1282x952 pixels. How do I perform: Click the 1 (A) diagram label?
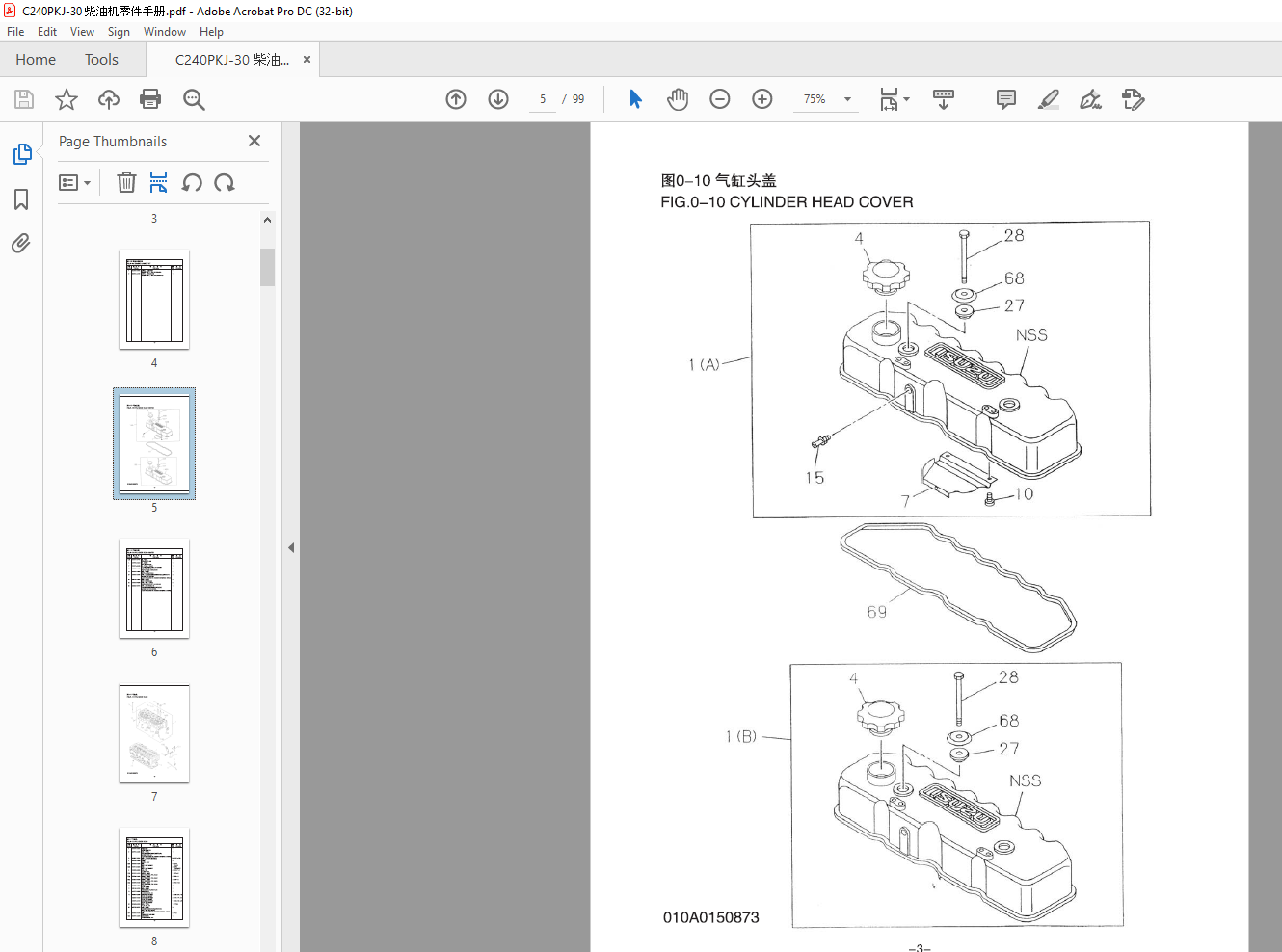704,364
